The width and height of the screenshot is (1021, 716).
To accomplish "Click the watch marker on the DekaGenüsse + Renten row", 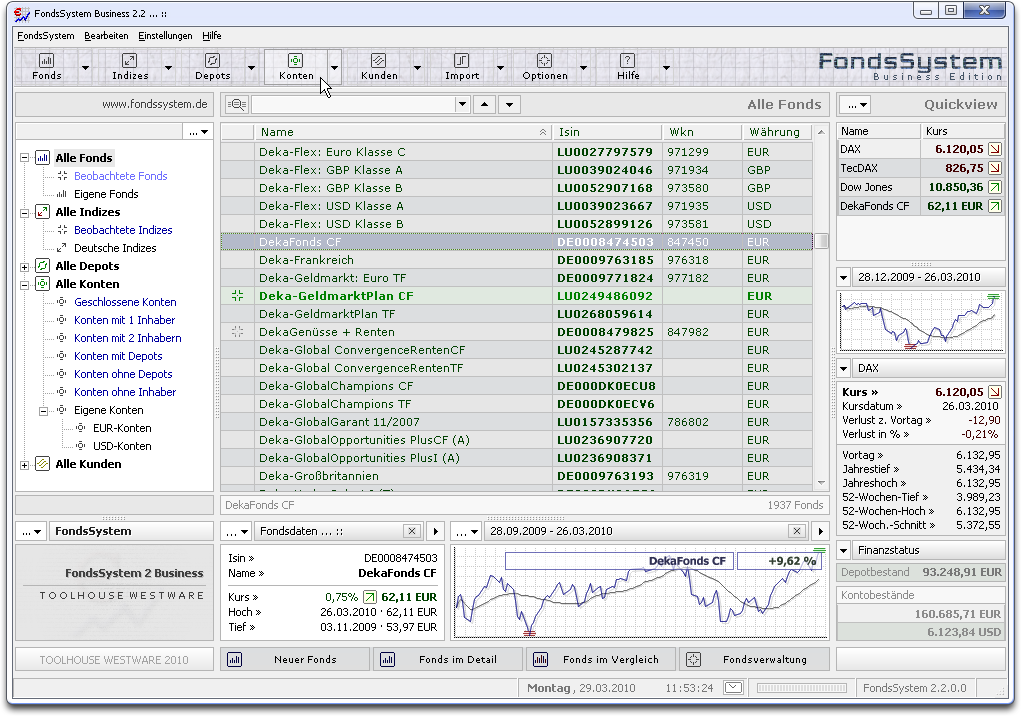I will click(238, 332).
